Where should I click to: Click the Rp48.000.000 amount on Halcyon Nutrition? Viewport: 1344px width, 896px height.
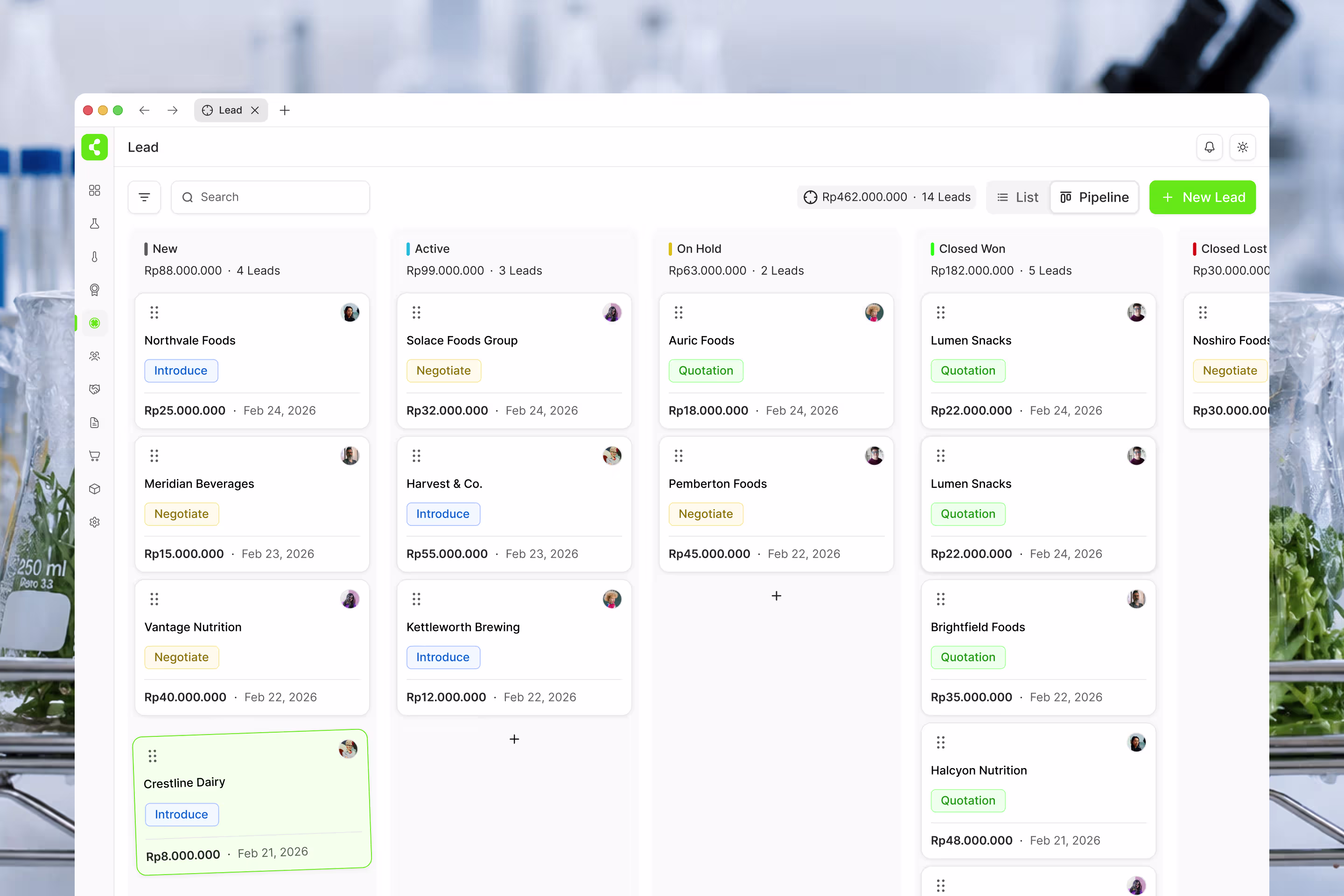[972, 840]
